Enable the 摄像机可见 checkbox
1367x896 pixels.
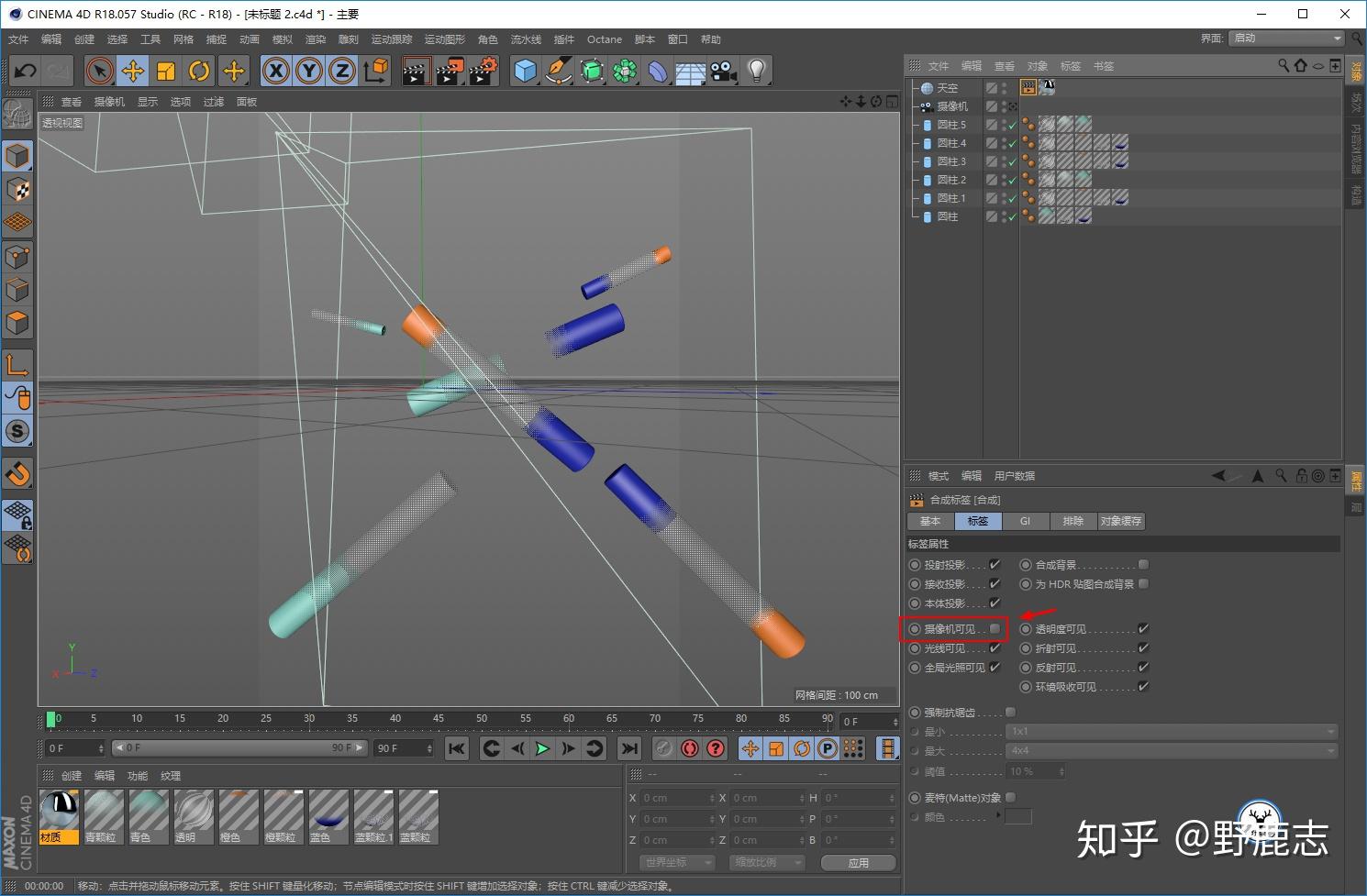(995, 629)
